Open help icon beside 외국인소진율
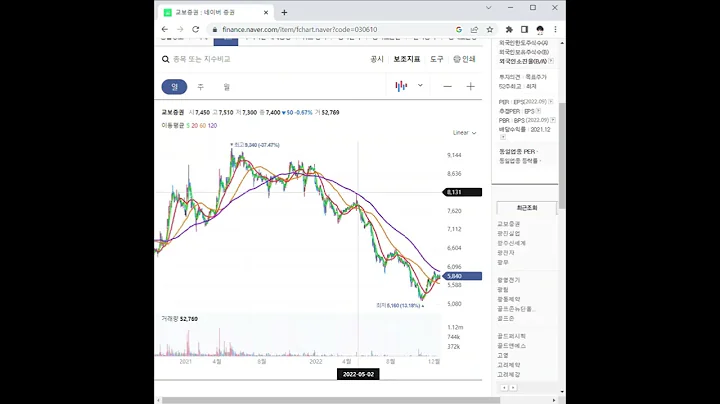The width and height of the screenshot is (720, 404). click(x=551, y=61)
